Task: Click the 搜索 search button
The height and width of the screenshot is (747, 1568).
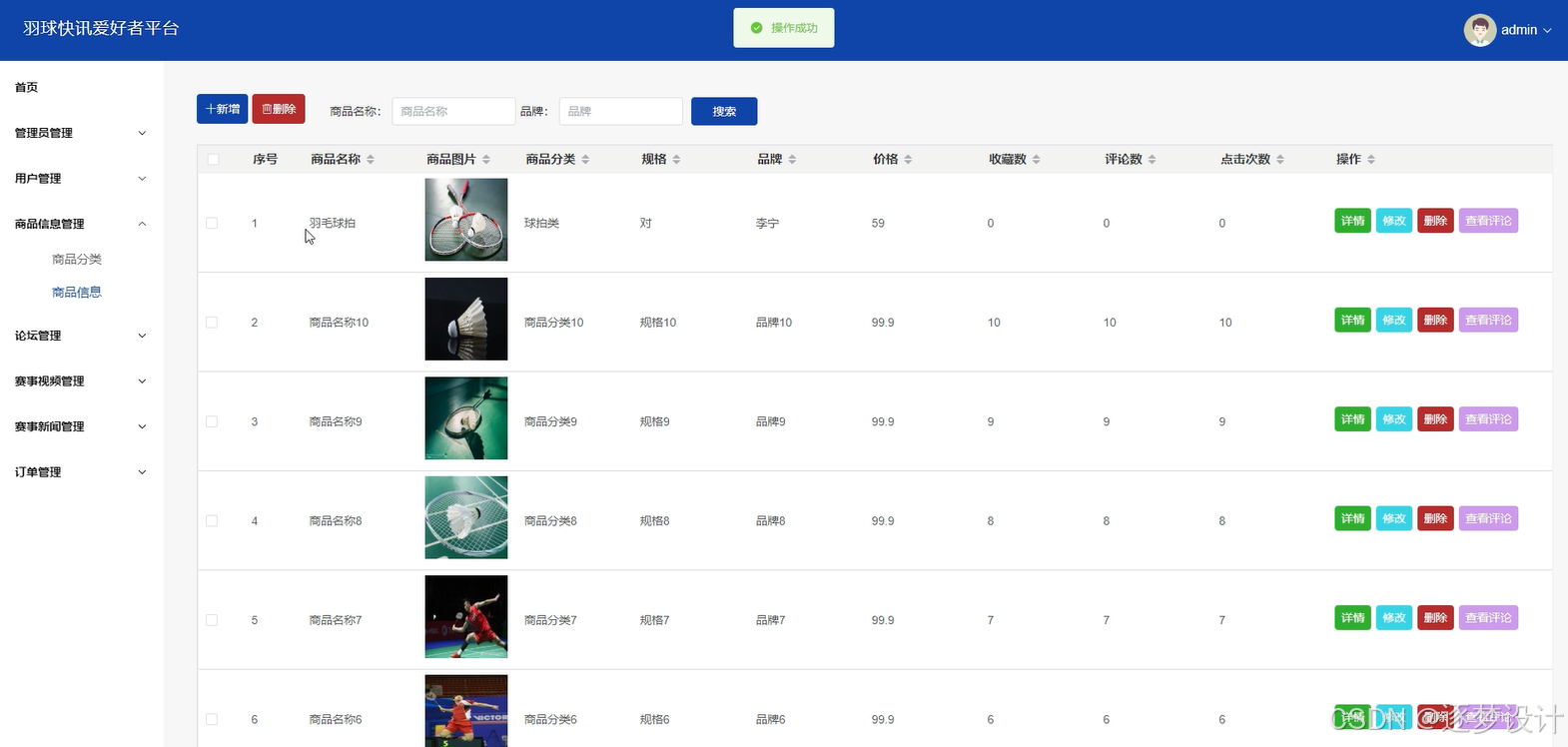Action: click(x=724, y=111)
